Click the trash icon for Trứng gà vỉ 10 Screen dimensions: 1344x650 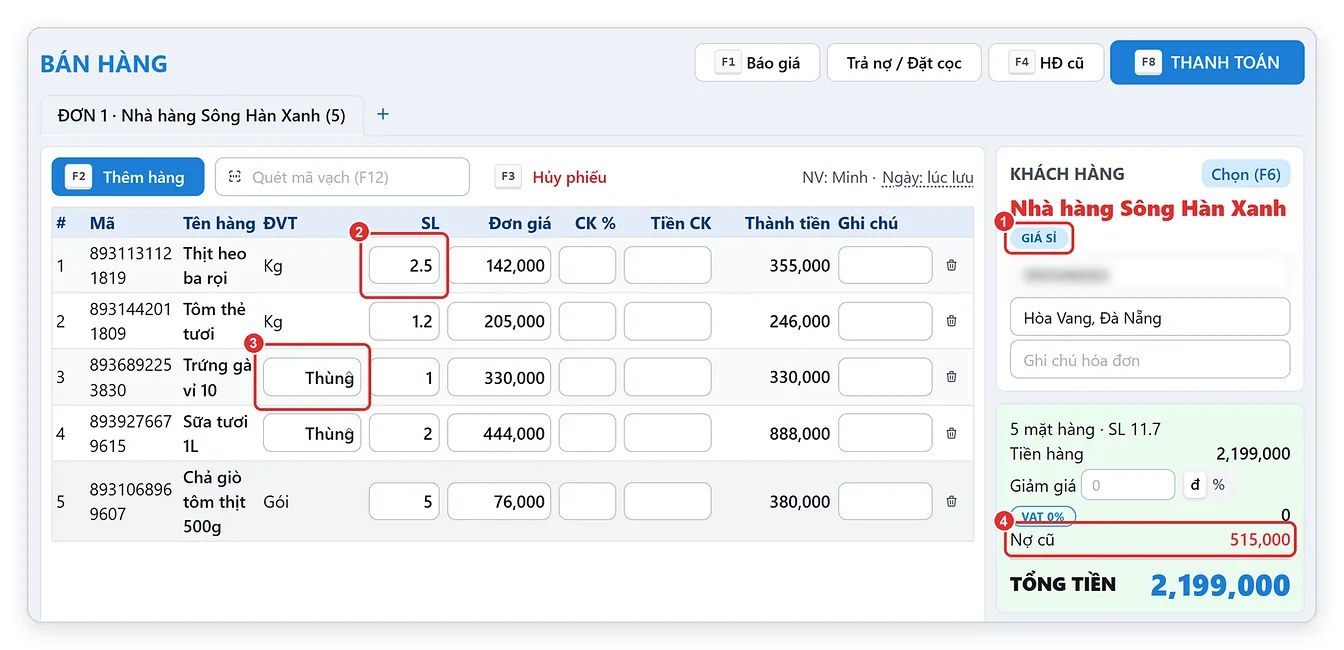(951, 378)
